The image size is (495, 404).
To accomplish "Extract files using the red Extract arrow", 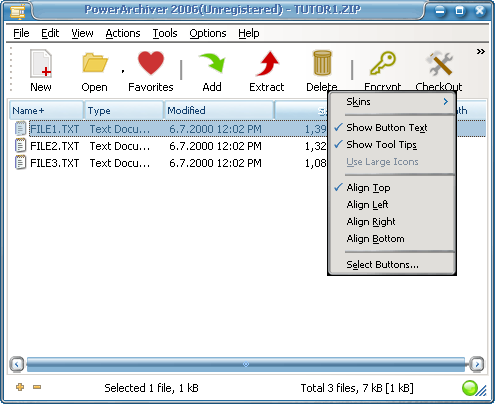I will pos(267,63).
